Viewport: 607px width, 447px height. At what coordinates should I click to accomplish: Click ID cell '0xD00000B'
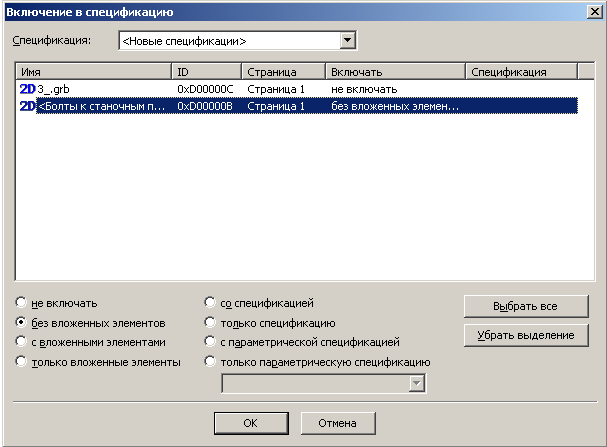point(205,106)
